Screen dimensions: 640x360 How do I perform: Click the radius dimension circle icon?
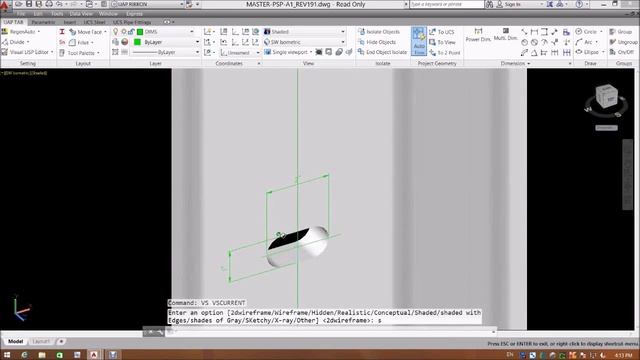524,42
